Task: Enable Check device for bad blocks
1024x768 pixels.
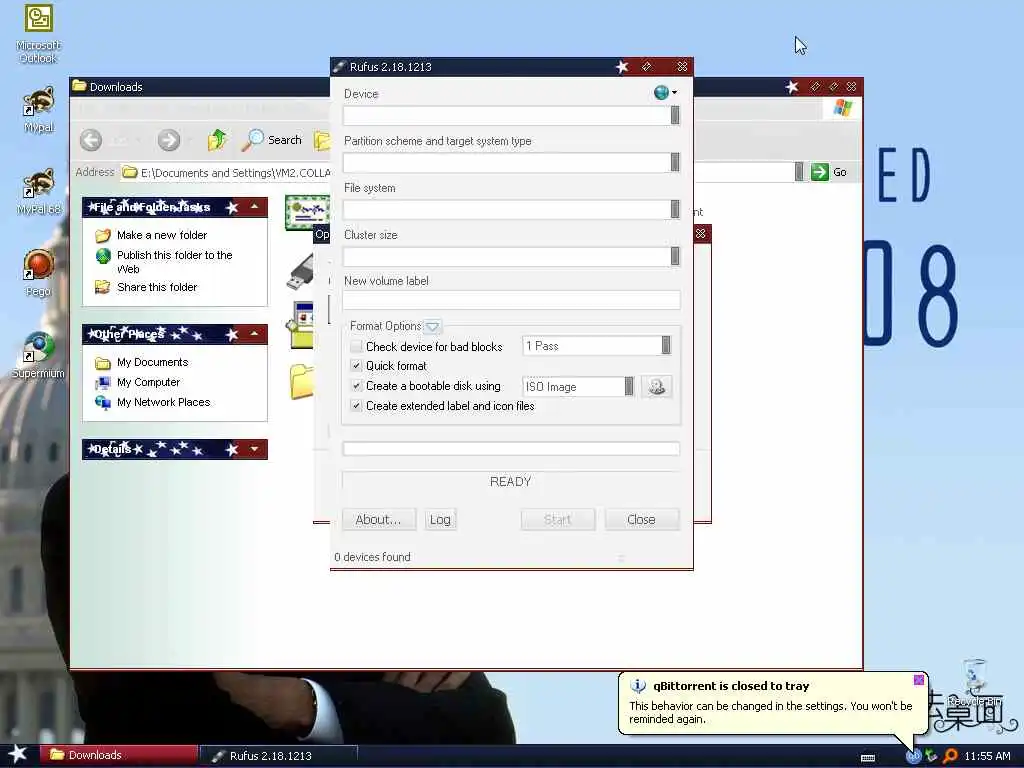Action: click(x=356, y=346)
